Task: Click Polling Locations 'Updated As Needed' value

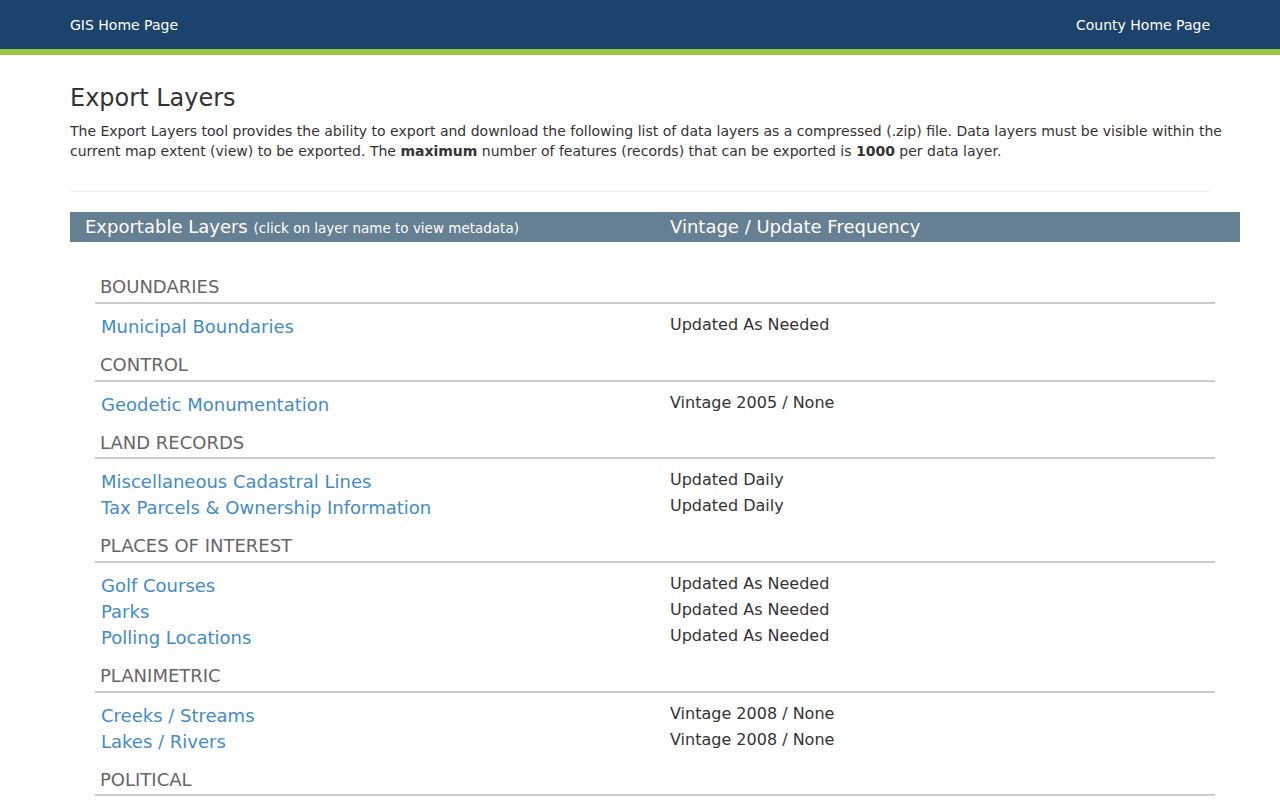Action: [749, 635]
